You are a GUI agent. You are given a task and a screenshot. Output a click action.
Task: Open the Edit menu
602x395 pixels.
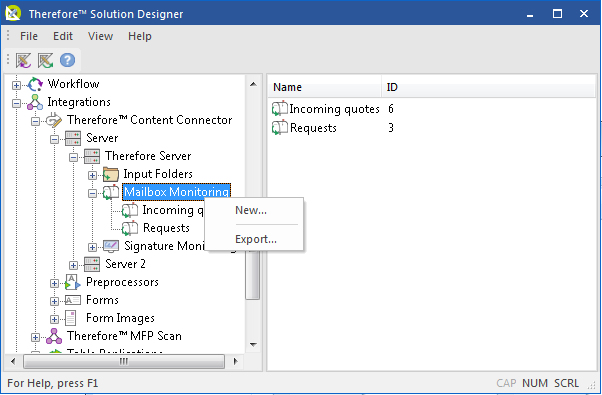click(x=63, y=36)
